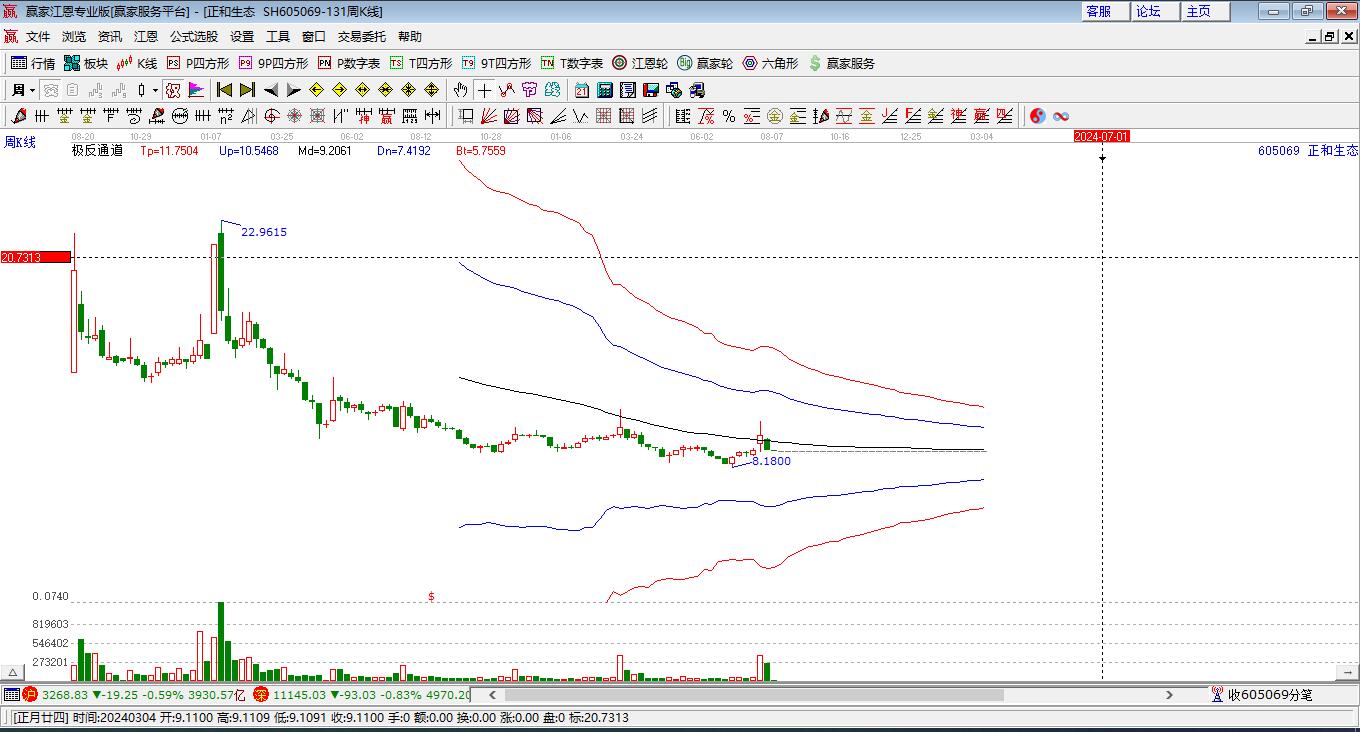Open the 帮助 menu
The width and height of the screenshot is (1360, 732).
410,36
